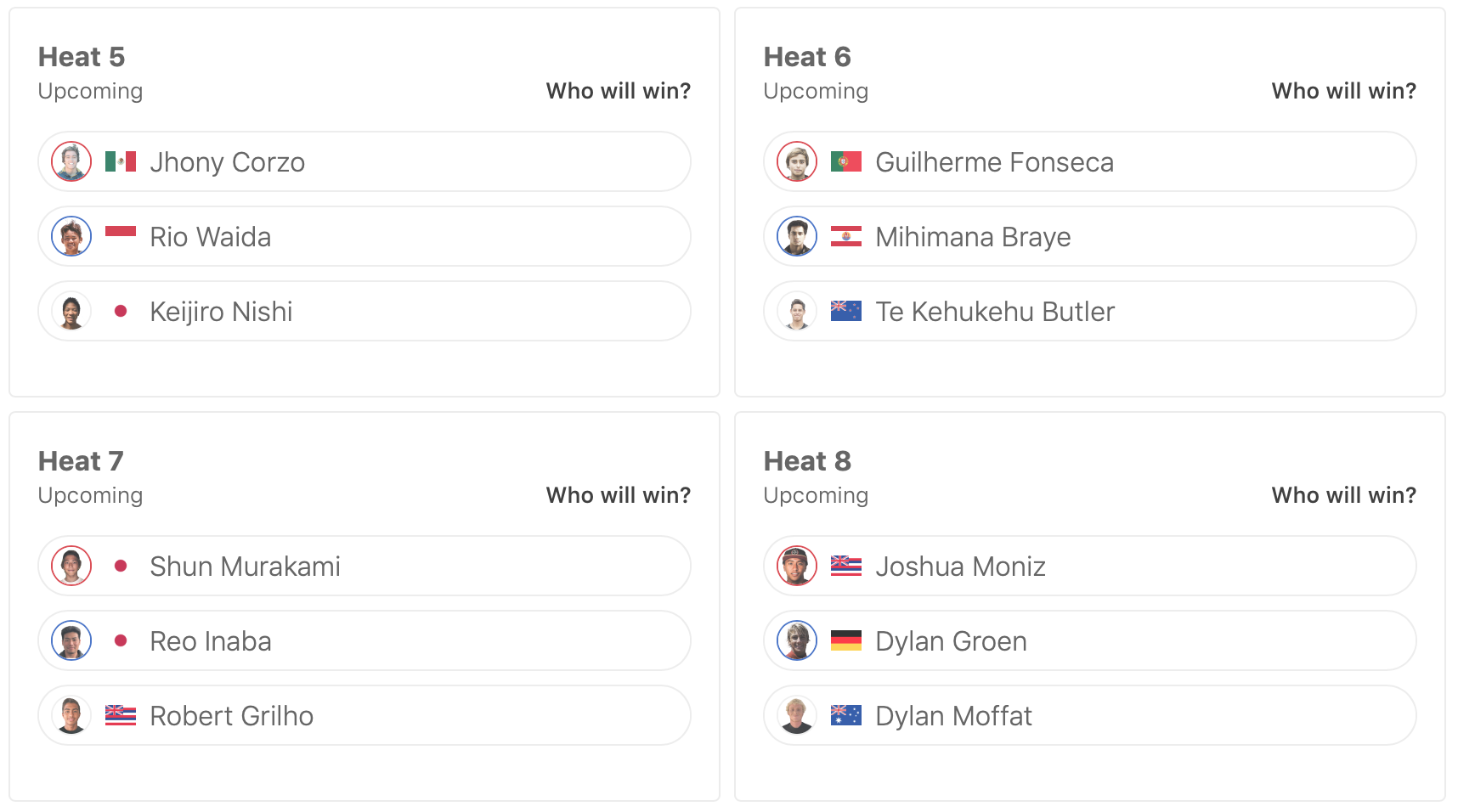Choose Shun Murakami to win Heat 7
Viewport: 1458px width, 812px height.
(x=364, y=566)
